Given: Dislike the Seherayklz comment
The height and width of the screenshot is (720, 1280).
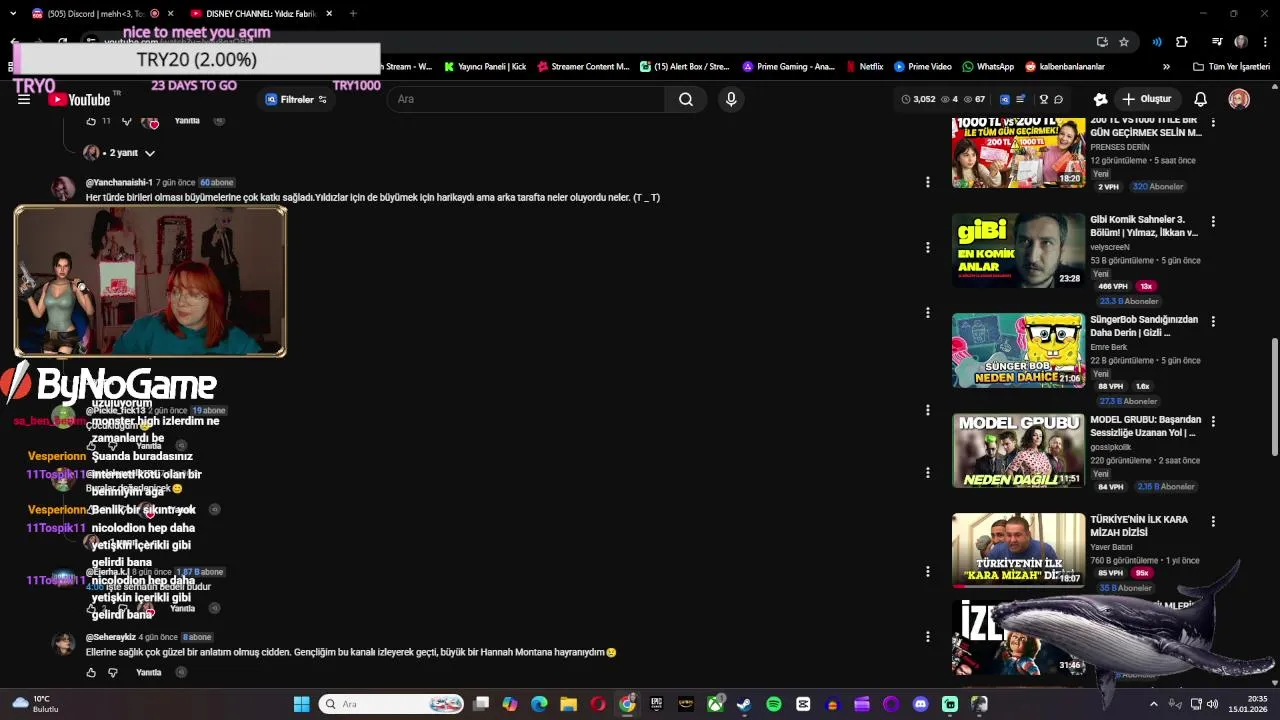Looking at the screenshot, I should pos(113,673).
